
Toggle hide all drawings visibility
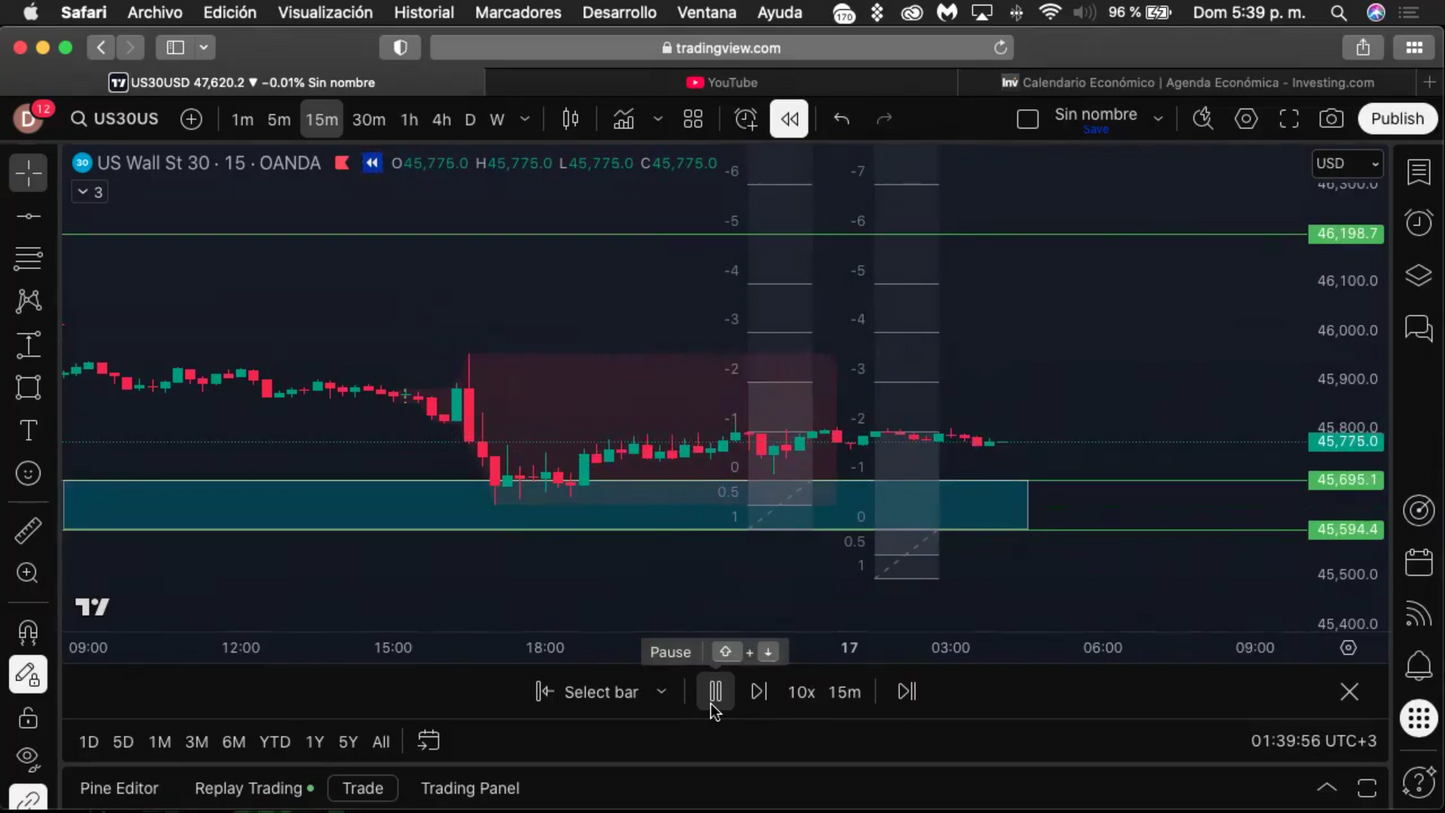28,758
